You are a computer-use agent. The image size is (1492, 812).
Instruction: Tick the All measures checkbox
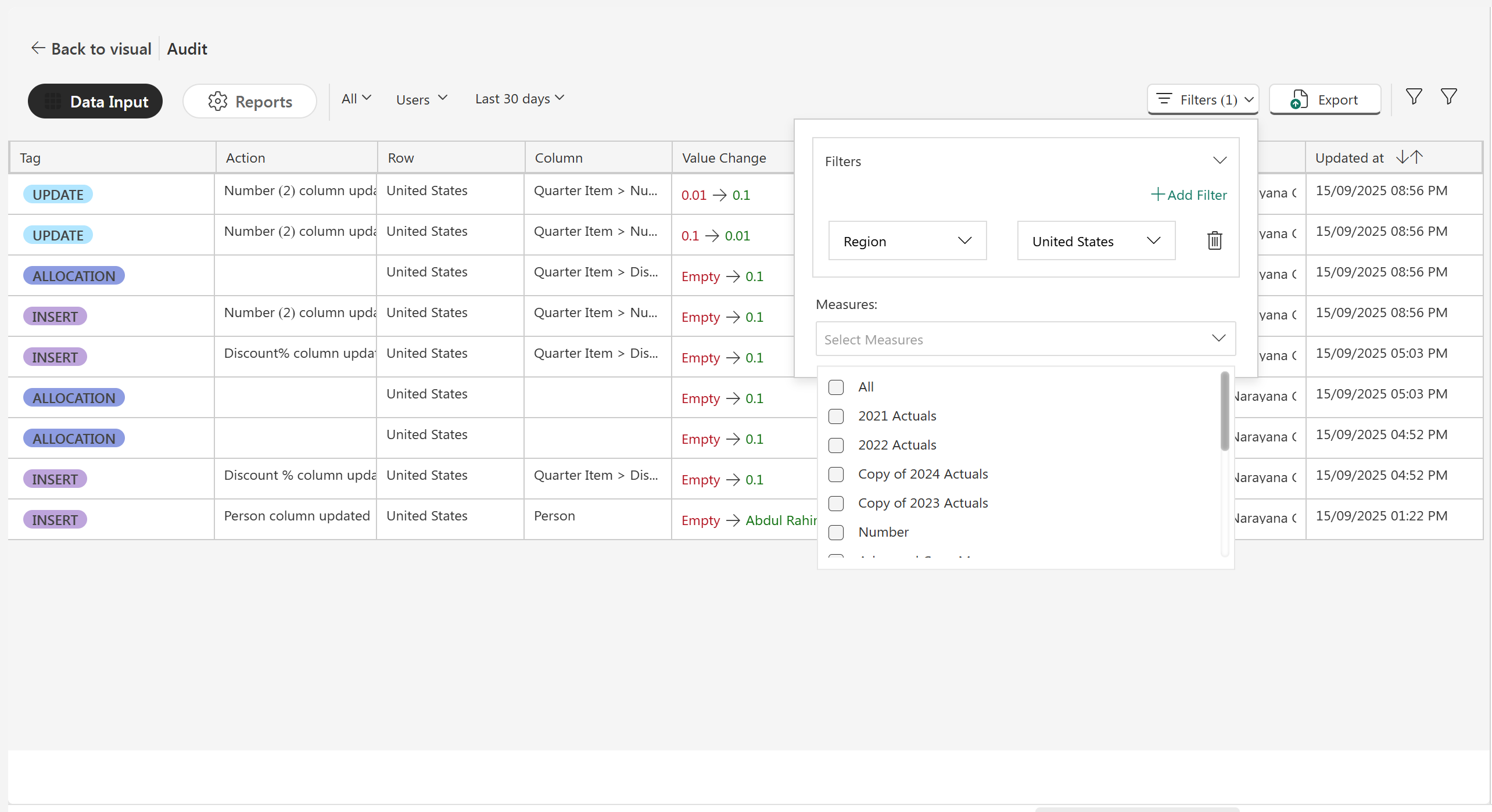pyautogui.click(x=836, y=387)
